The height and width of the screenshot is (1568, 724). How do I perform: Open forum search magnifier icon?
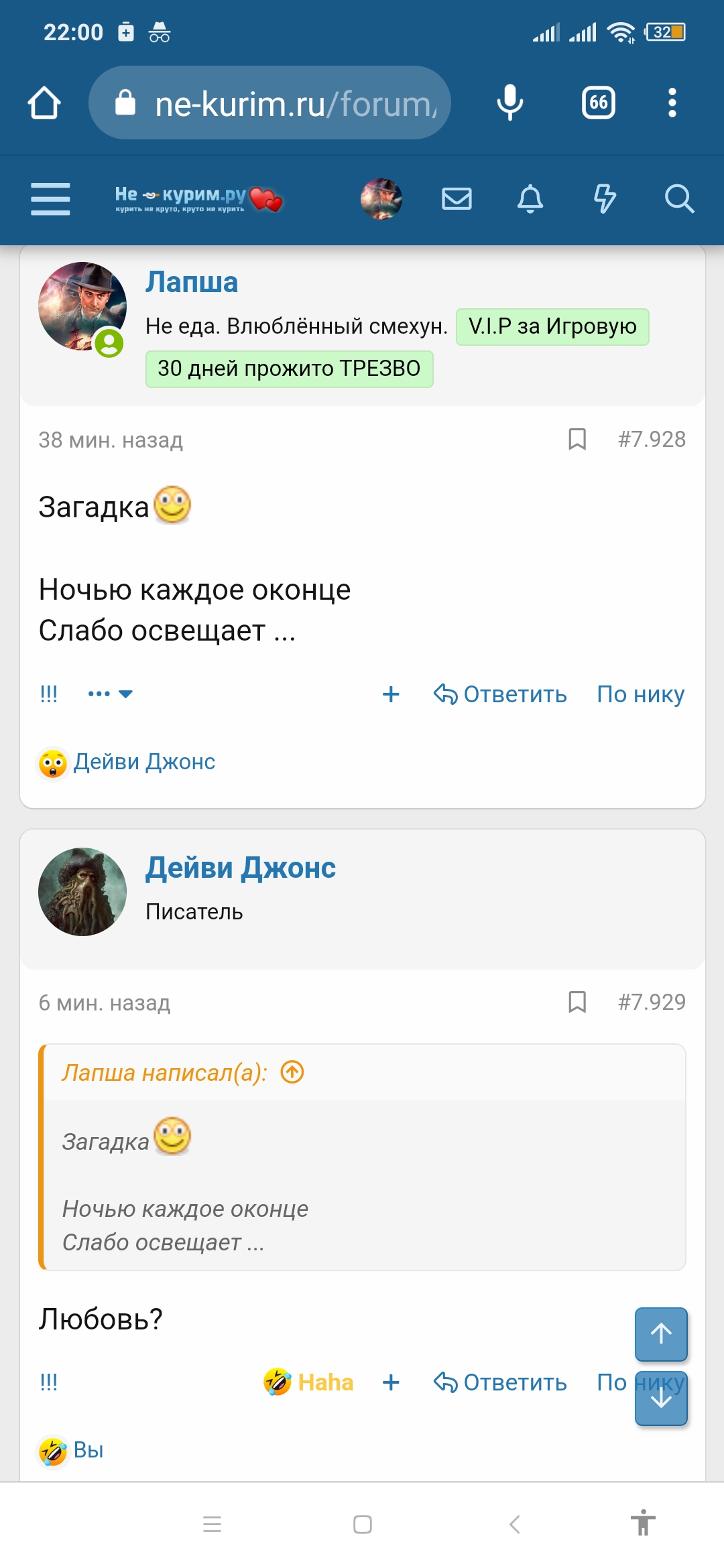pyautogui.click(x=678, y=199)
